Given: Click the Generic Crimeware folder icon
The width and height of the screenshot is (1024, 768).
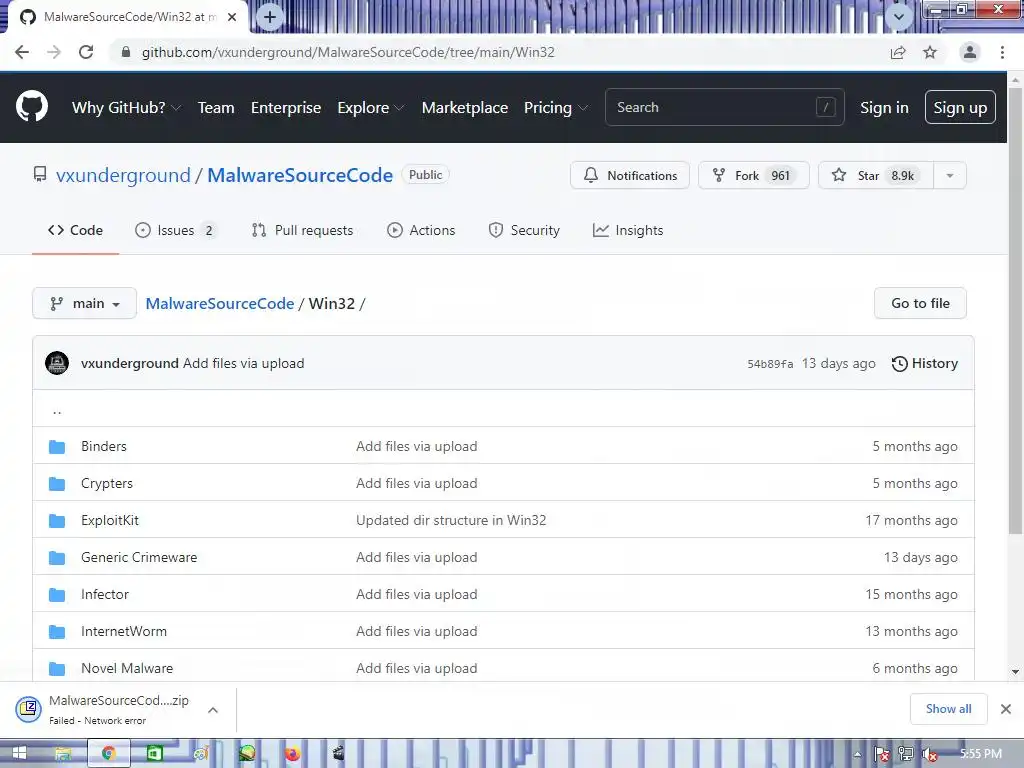Looking at the screenshot, I should 57,558.
